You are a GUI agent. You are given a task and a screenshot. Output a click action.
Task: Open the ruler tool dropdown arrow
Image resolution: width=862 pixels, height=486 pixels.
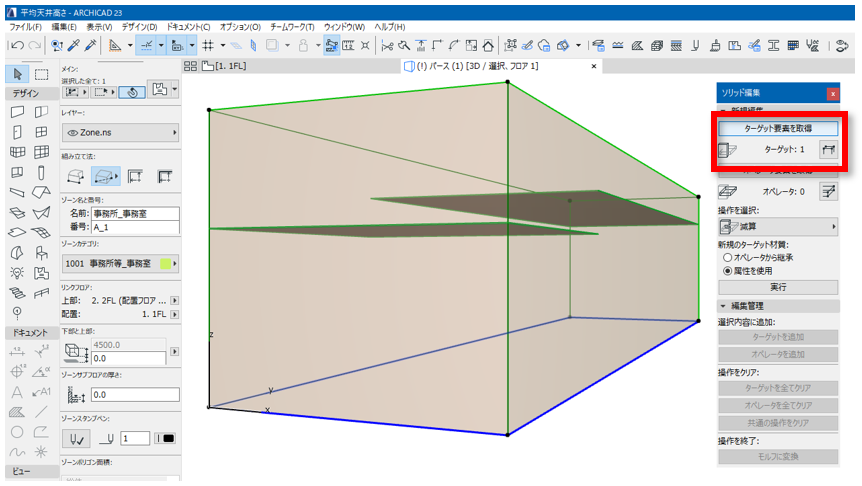pyautogui.click(x=130, y=46)
